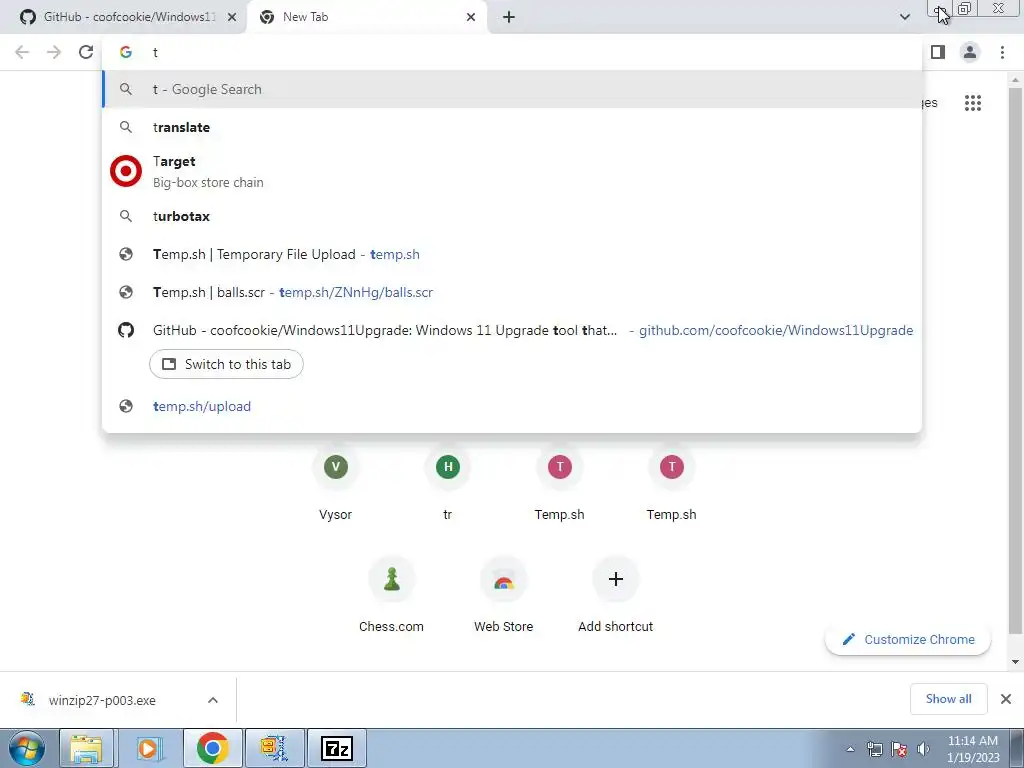This screenshot has height=768, width=1024.
Task: Click the Customize Chrome button
Action: click(x=908, y=639)
